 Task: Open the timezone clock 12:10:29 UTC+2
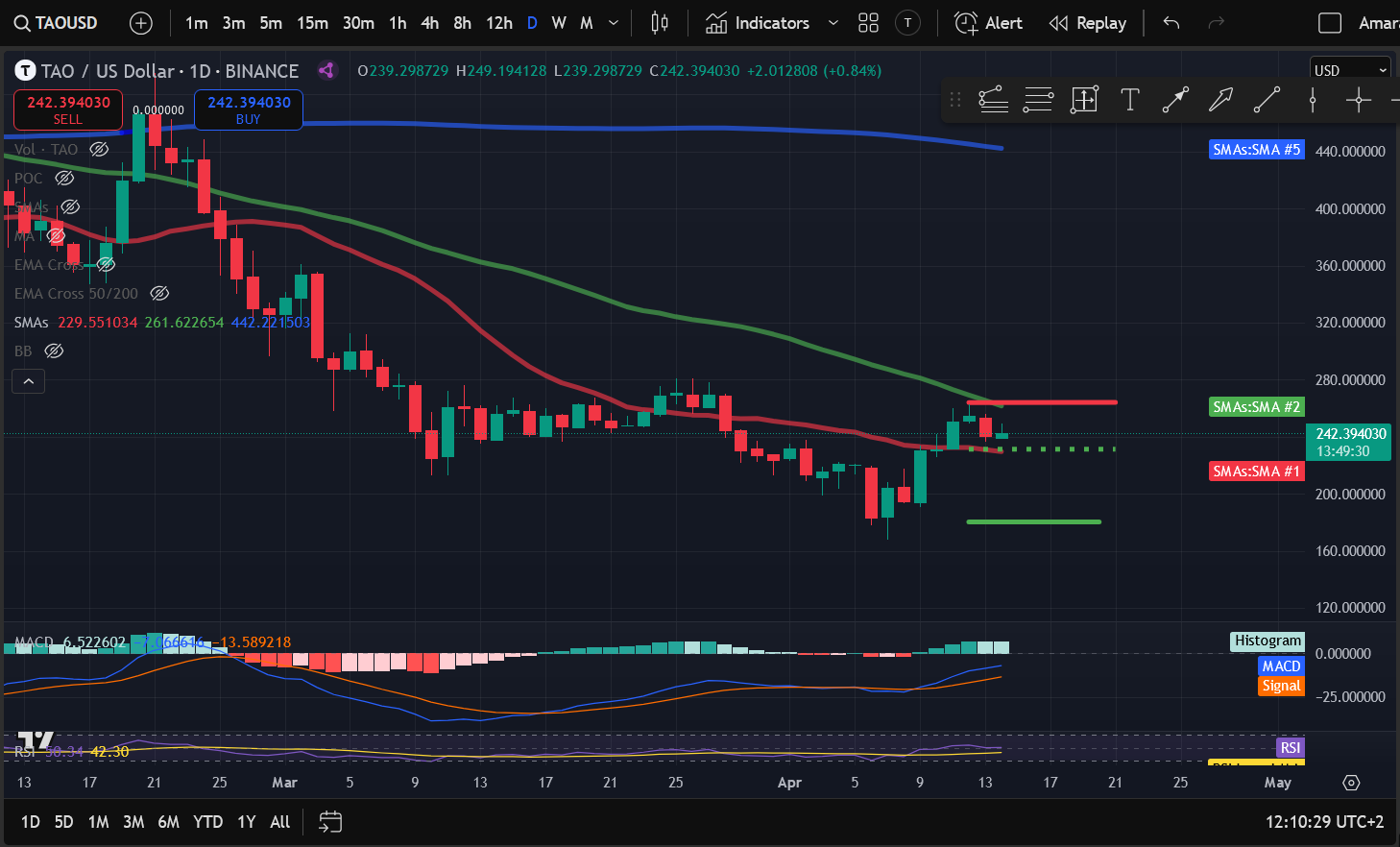click(1325, 822)
